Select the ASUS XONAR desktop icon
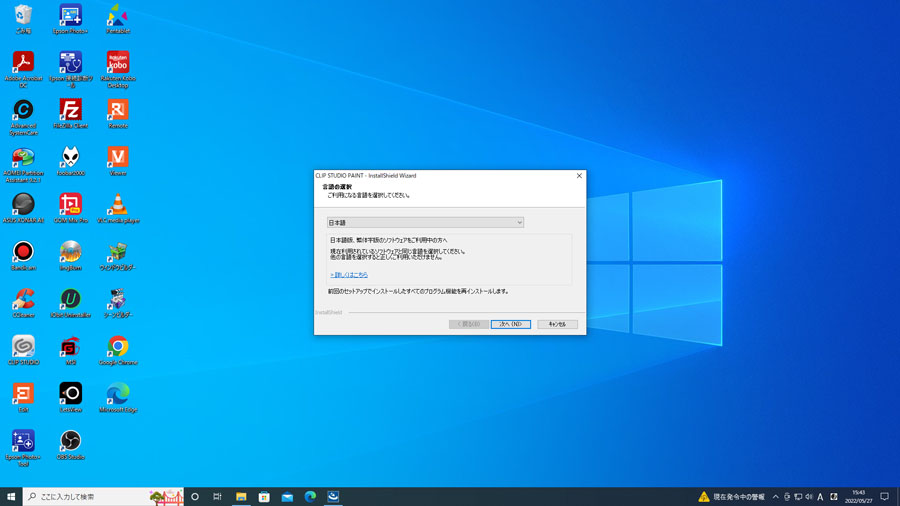This screenshot has width=900, height=506. 23,208
